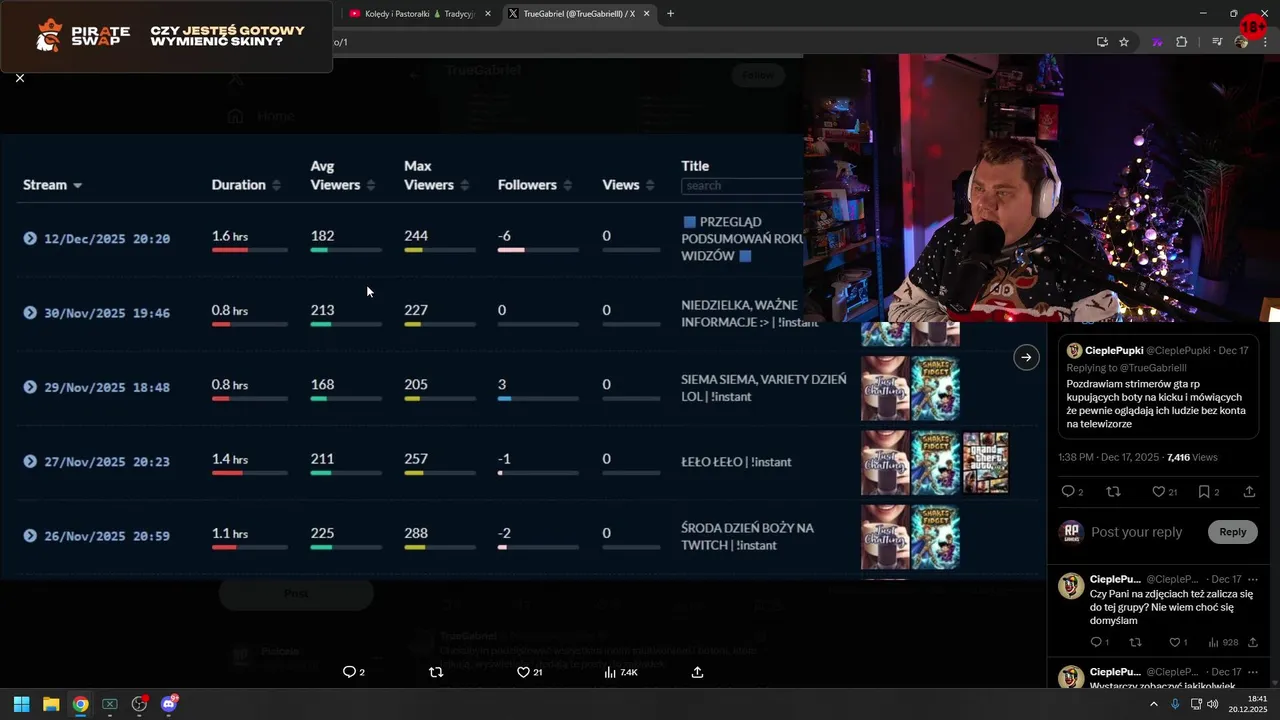Image resolution: width=1280 pixels, height=720 pixels.
Task: Open a new browser tab
Action: click(x=670, y=14)
